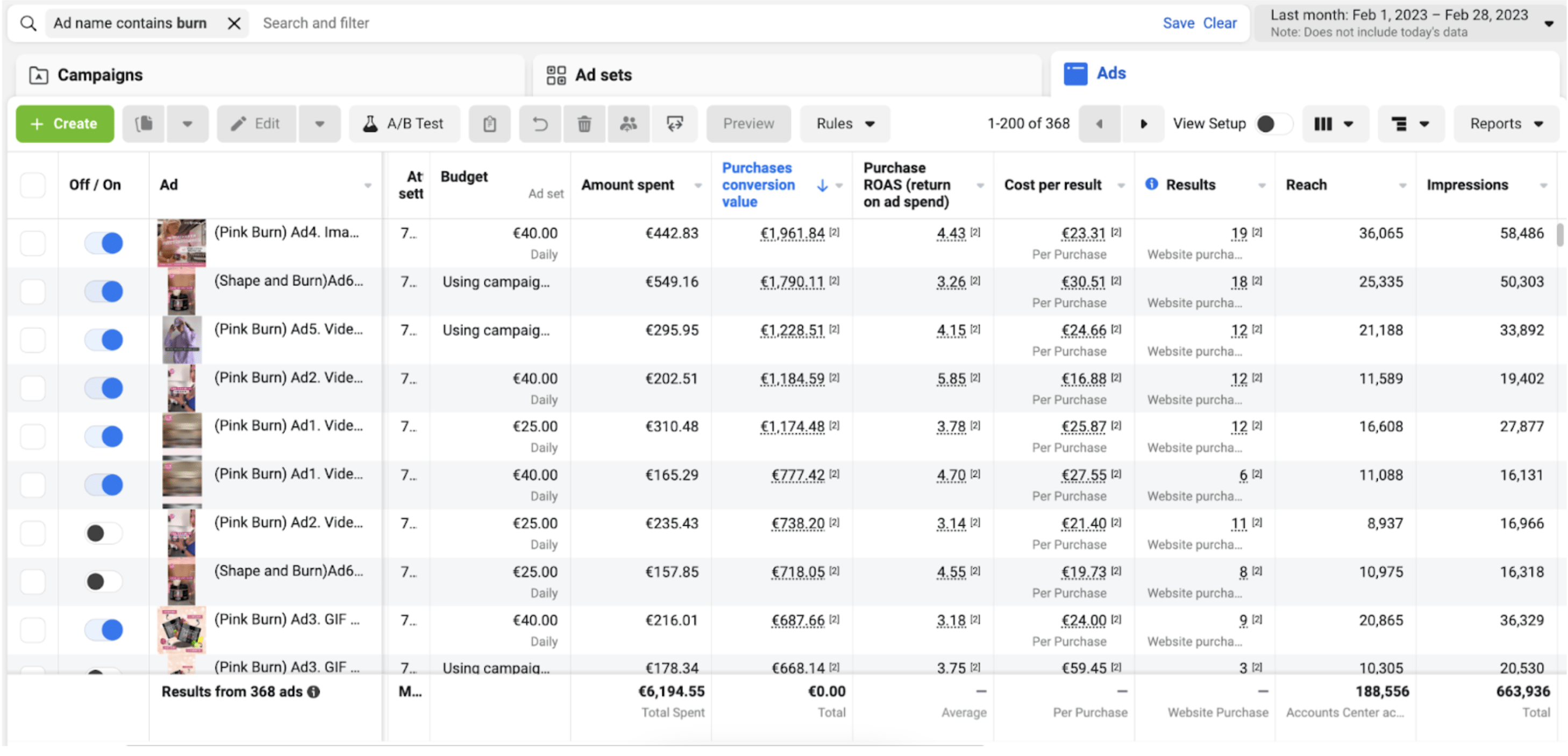The image size is (1568, 756).
Task: Switch to the Ad sets tab
Action: [603, 75]
